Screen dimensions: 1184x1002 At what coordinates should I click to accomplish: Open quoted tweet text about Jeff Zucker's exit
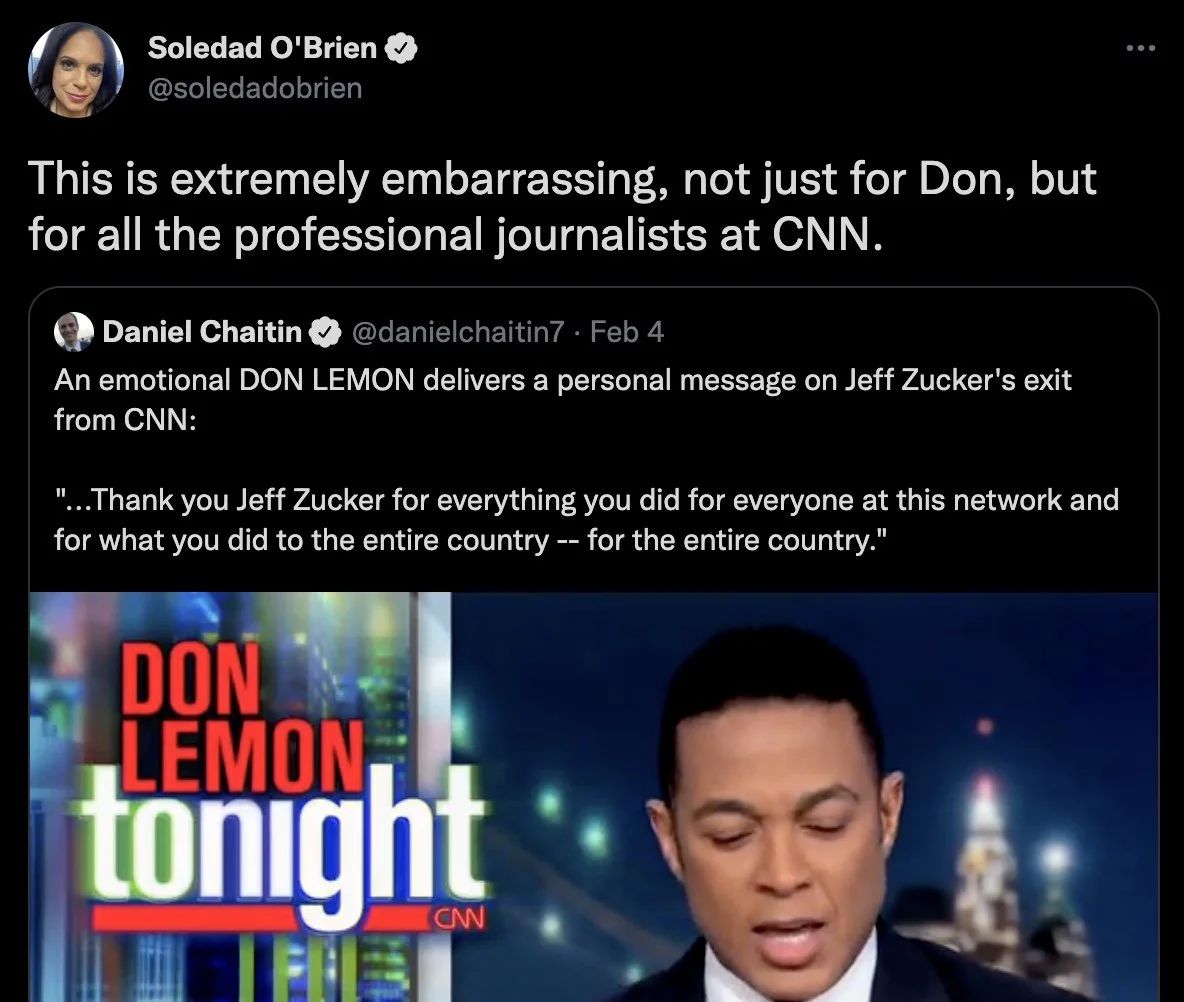click(563, 399)
